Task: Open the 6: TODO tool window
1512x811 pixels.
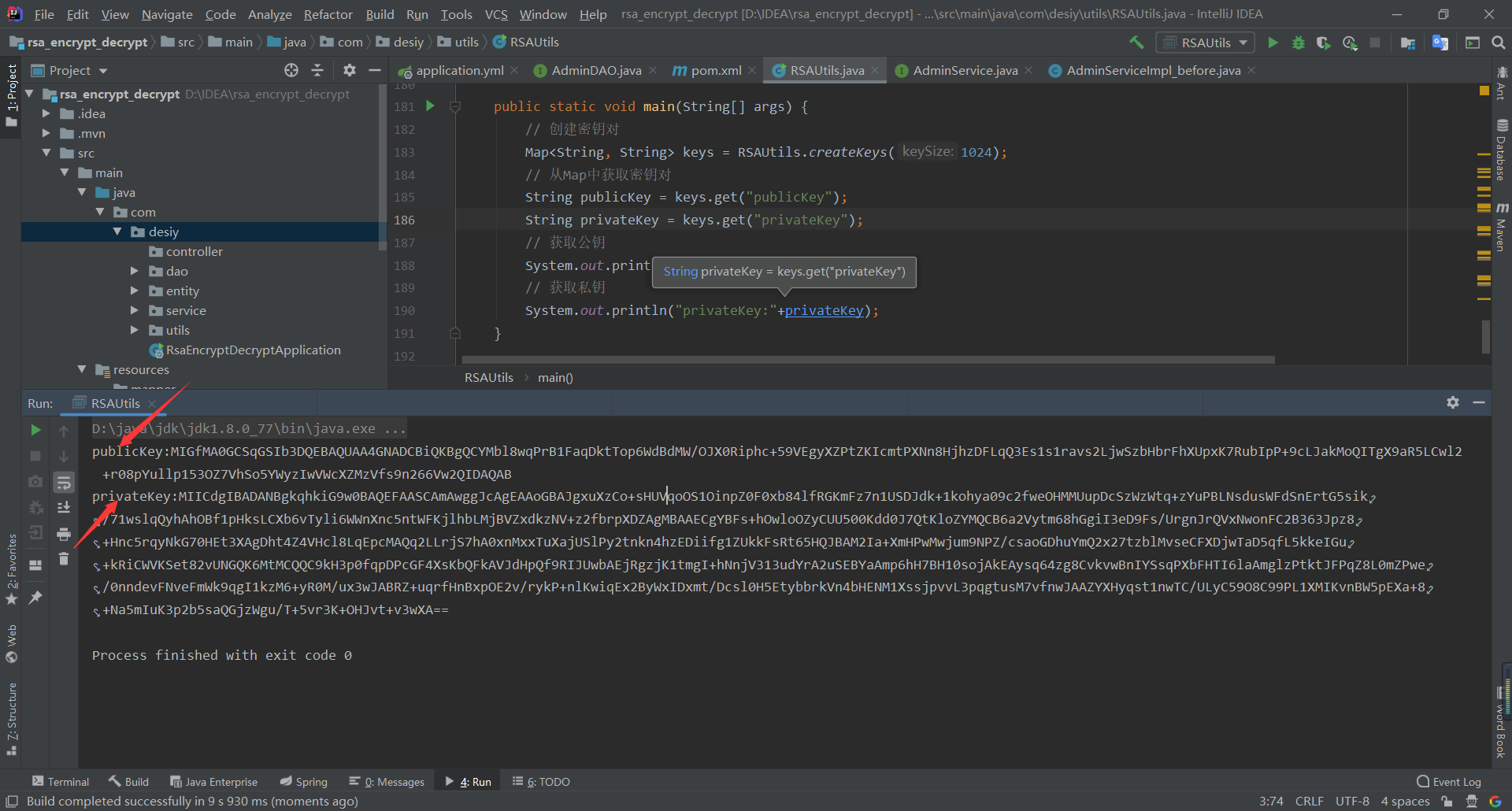Action: pyautogui.click(x=541, y=782)
